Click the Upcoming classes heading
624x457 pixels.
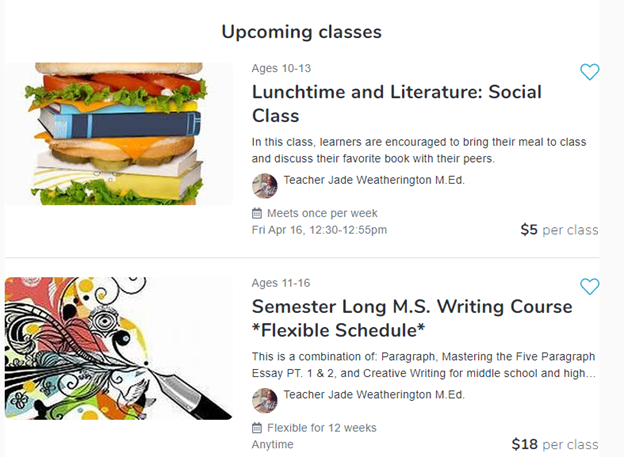(x=301, y=32)
